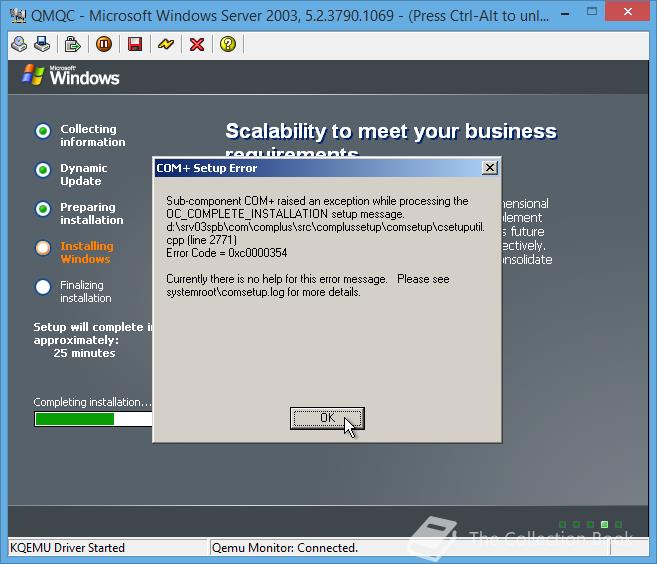Screen dimensions: 657x564
Task: Open help with the yellow question mark icon
Action: pyautogui.click(x=228, y=44)
